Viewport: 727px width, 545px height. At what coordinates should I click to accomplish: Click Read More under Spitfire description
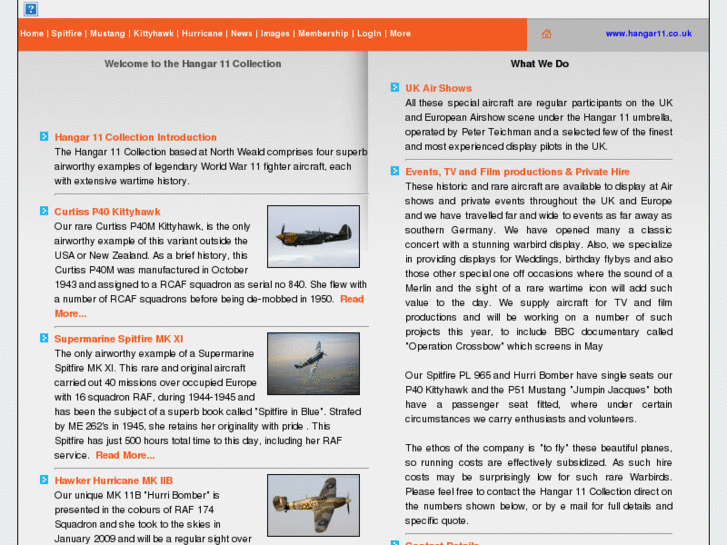(125, 455)
